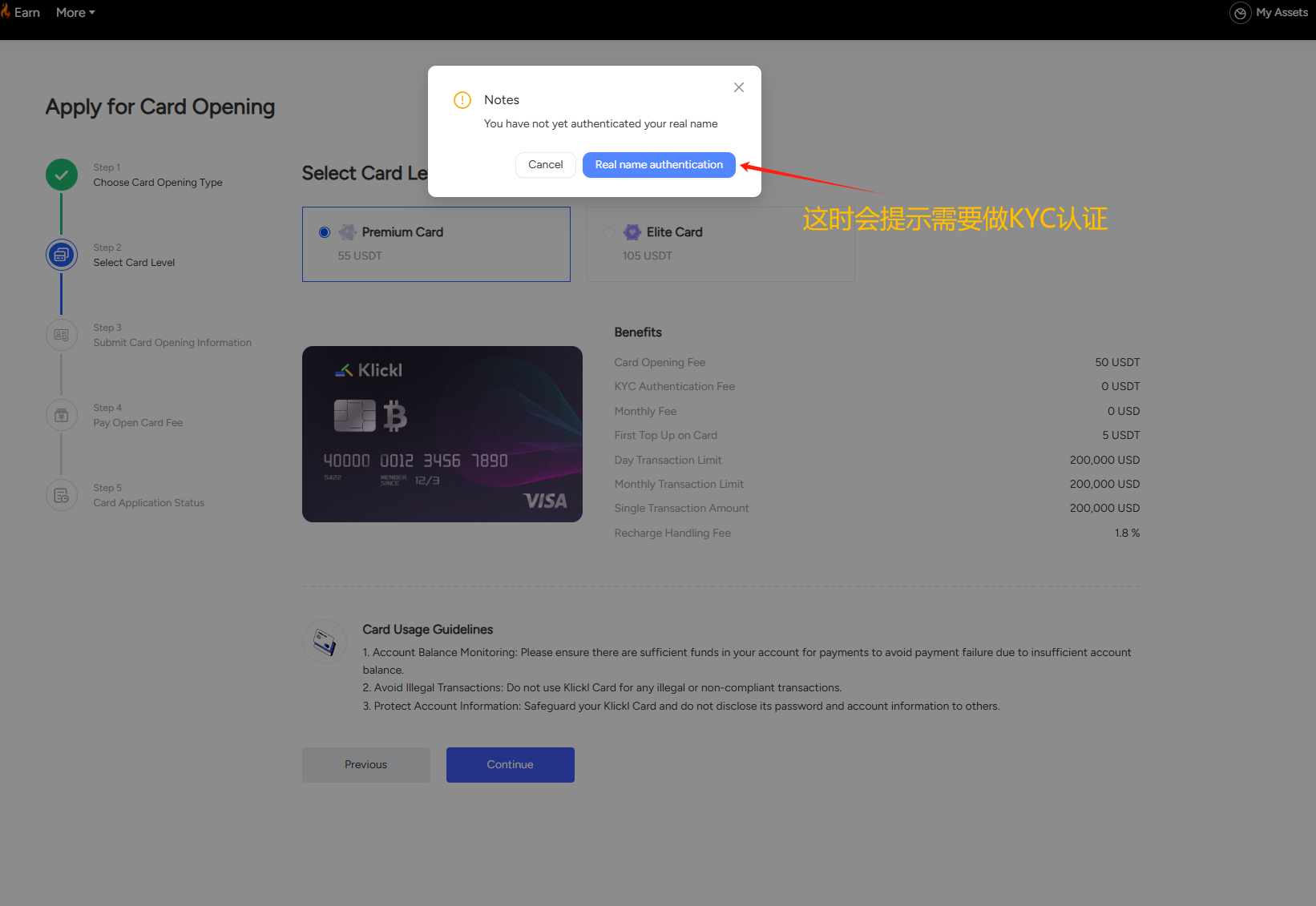Click the Elite Card gem icon
This screenshot has width=1316, height=906.
632,232
